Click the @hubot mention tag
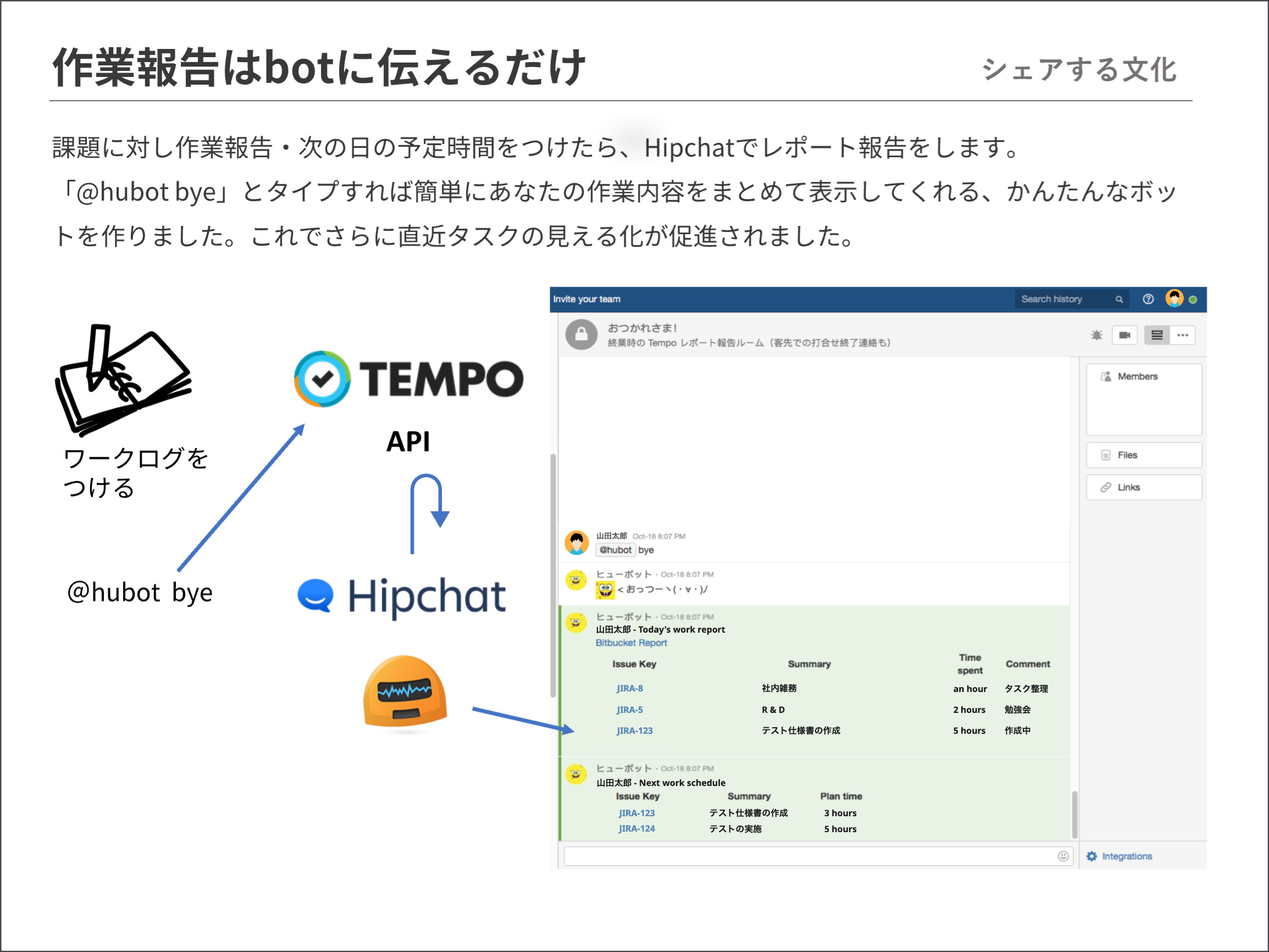 coord(615,550)
